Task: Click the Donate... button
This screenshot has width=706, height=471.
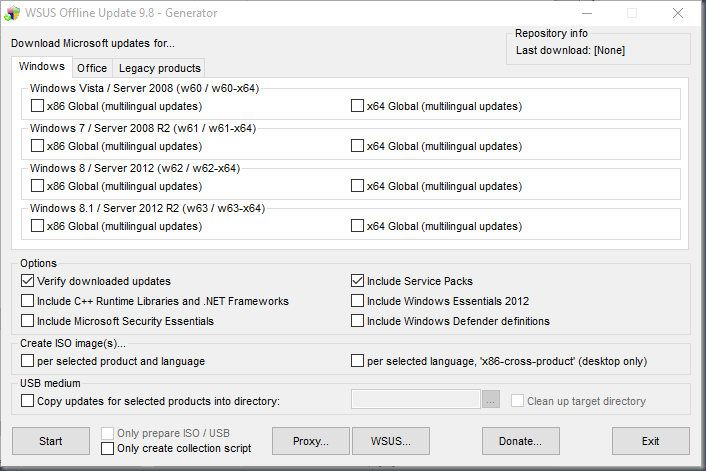Action: tap(520, 441)
